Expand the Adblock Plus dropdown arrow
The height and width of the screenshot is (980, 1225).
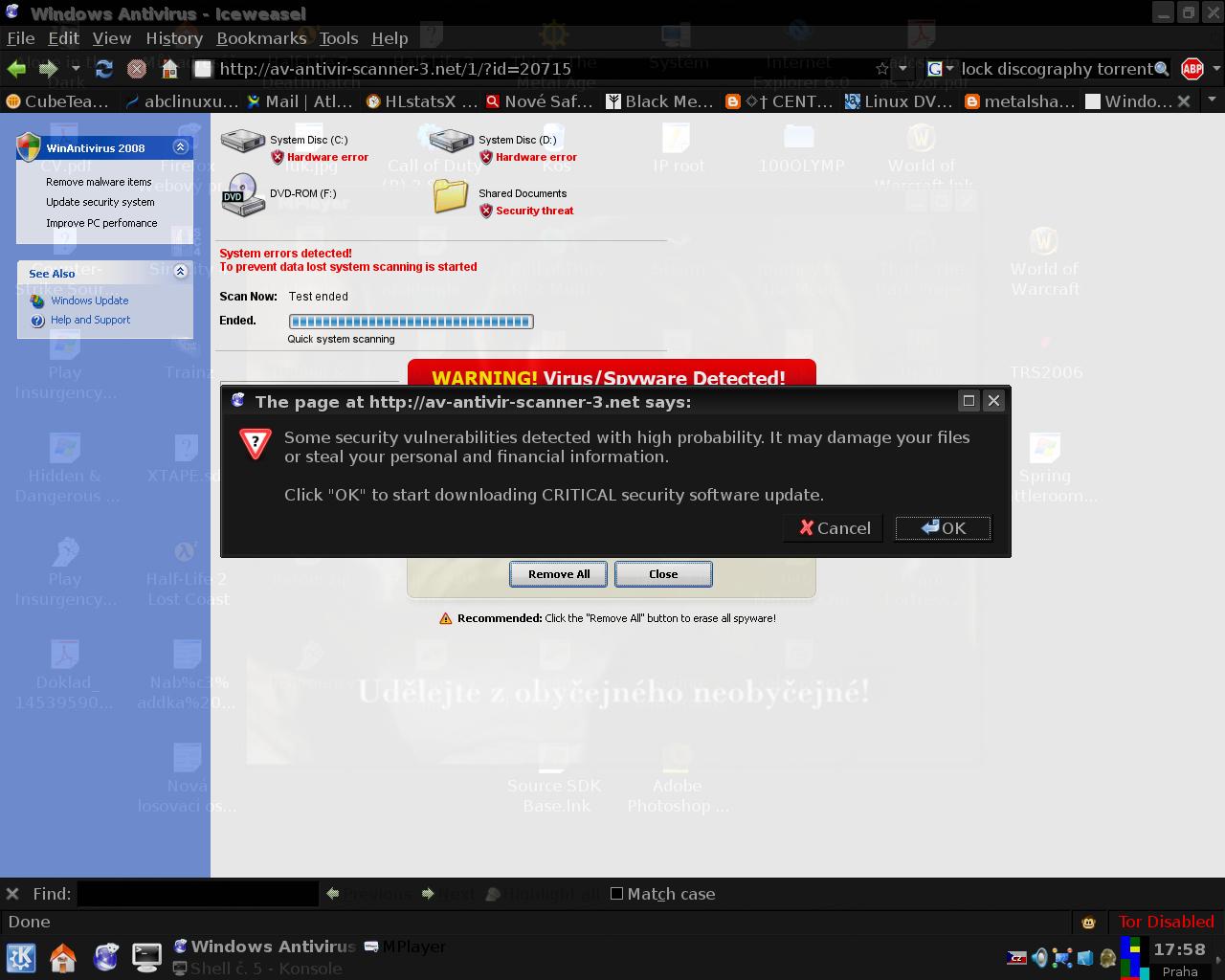1215,69
